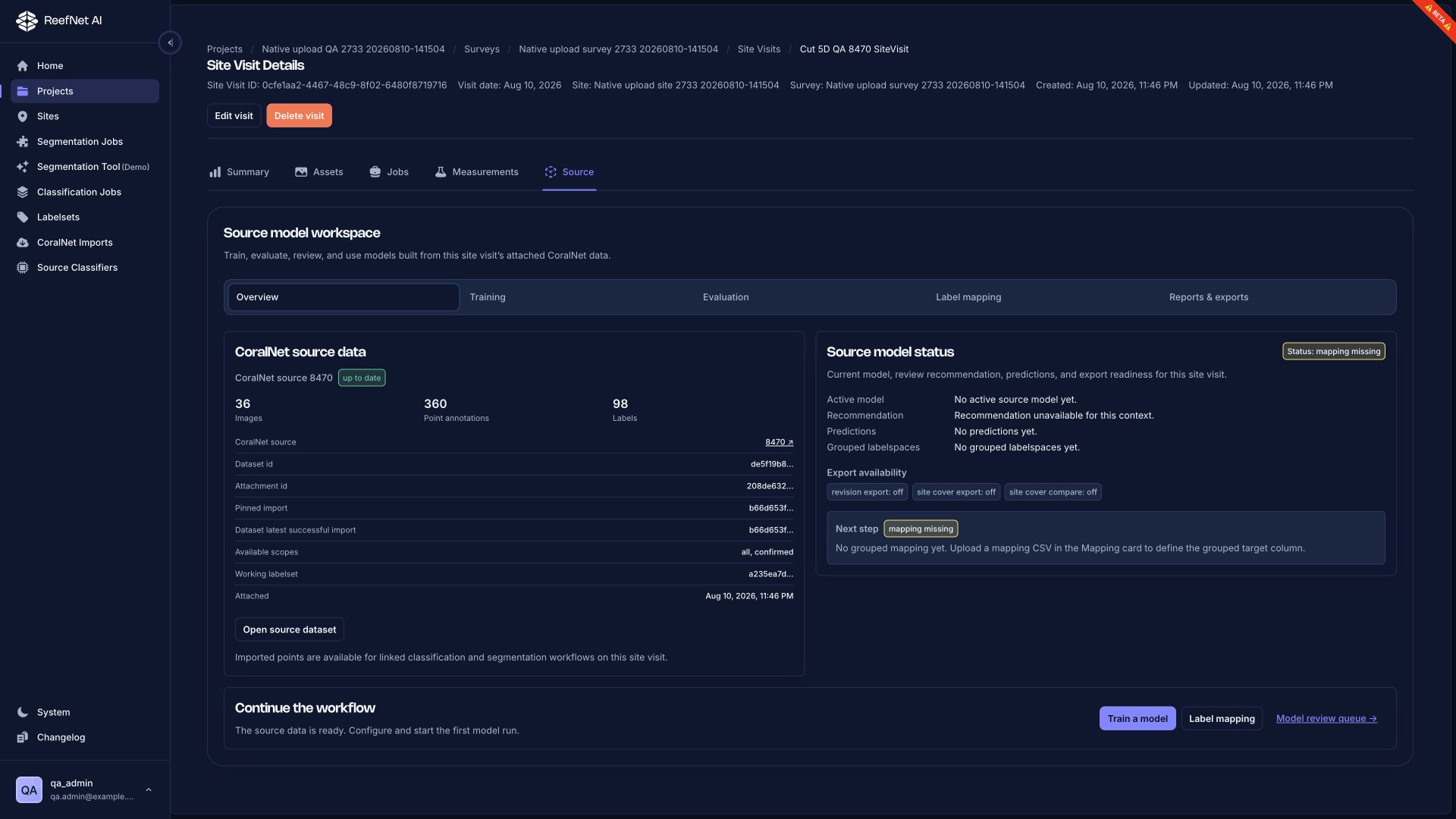Collapse the sidebar with the arrow button
Image resolution: width=1456 pixels, height=819 pixels.
point(170,43)
